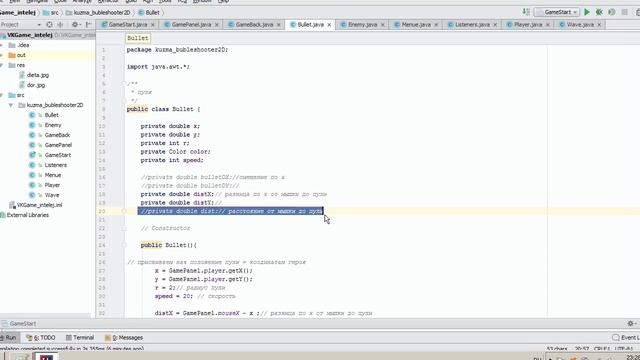Expand the out folder arrow

(2, 55)
